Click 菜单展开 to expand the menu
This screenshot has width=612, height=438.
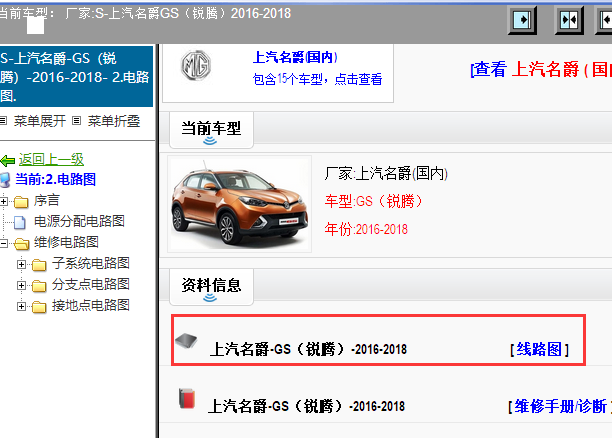click(x=39, y=121)
